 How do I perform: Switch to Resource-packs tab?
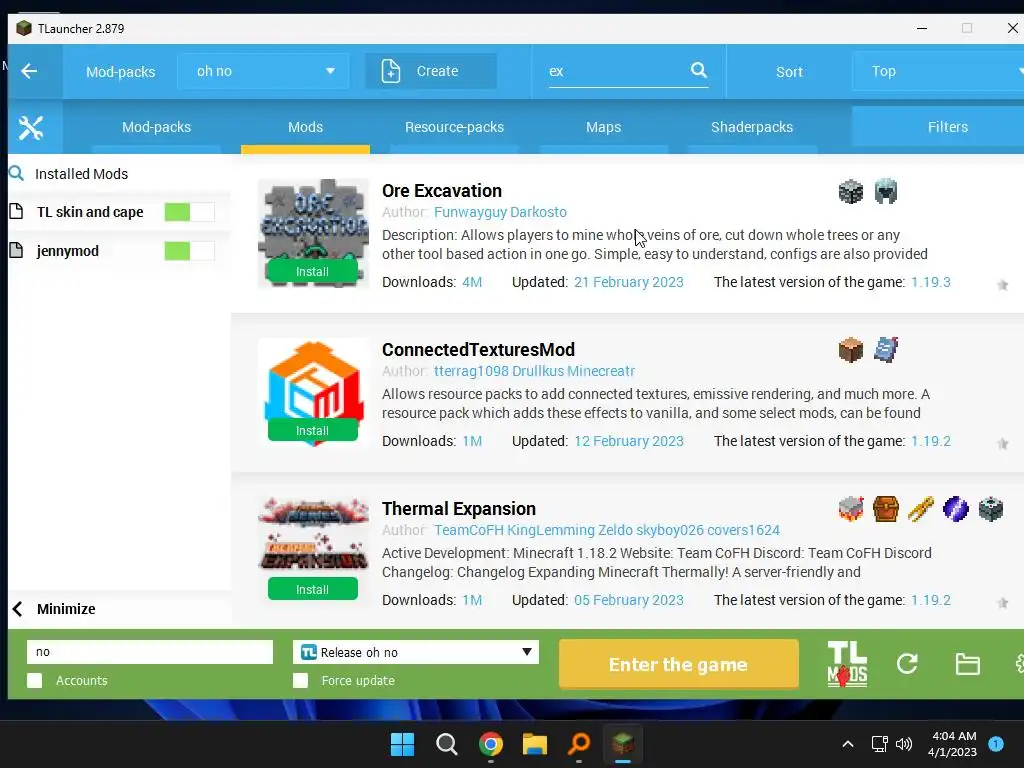point(455,127)
